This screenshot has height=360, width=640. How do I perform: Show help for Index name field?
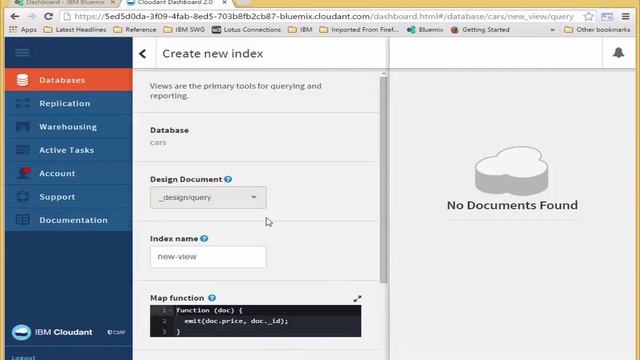[x=204, y=239]
